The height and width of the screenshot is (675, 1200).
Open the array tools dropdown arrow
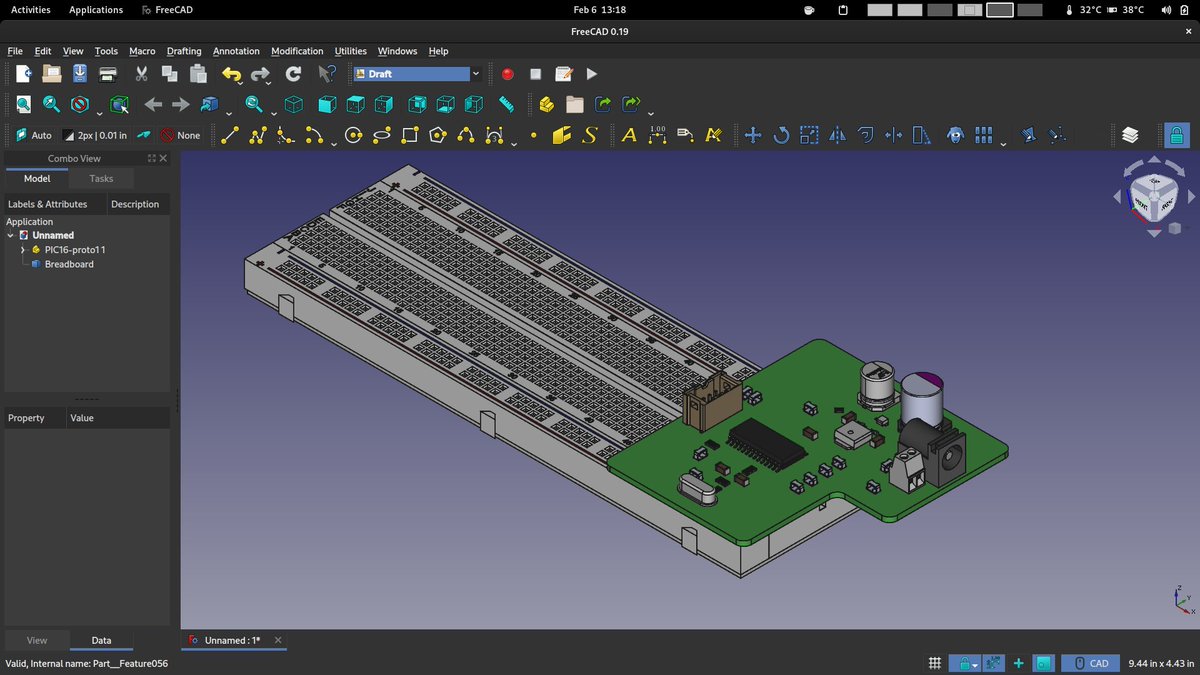pyautogui.click(x=1002, y=143)
